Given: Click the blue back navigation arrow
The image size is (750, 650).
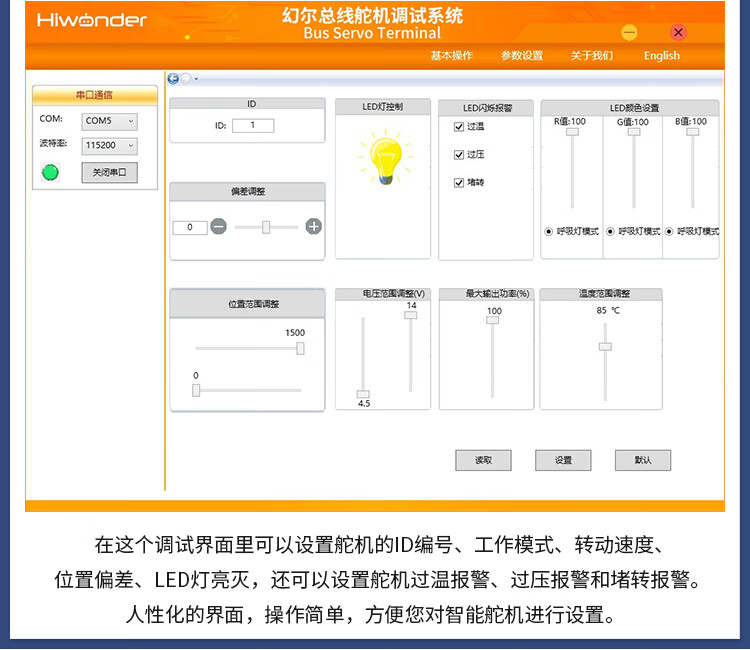Looking at the screenshot, I should [x=173, y=78].
